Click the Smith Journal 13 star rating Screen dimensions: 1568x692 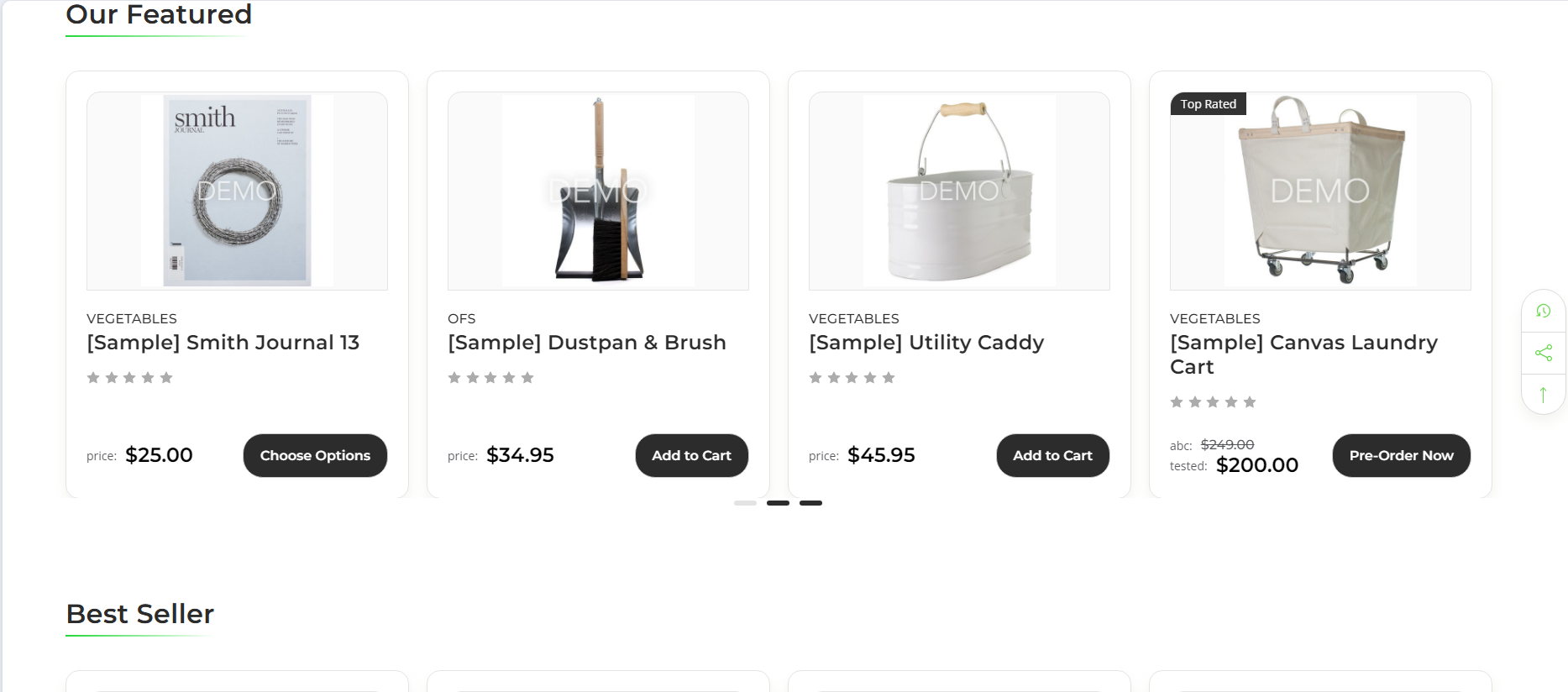coord(130,378)
